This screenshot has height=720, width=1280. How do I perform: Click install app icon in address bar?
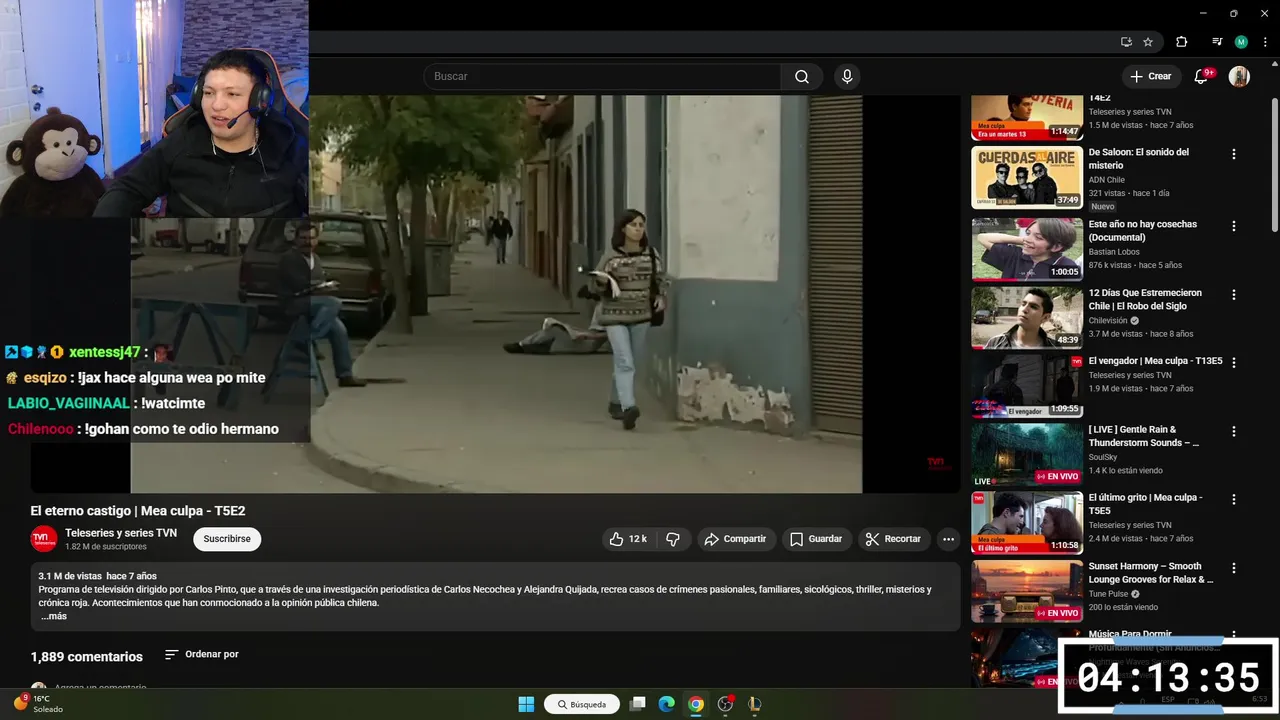(x=1126, y=42)
